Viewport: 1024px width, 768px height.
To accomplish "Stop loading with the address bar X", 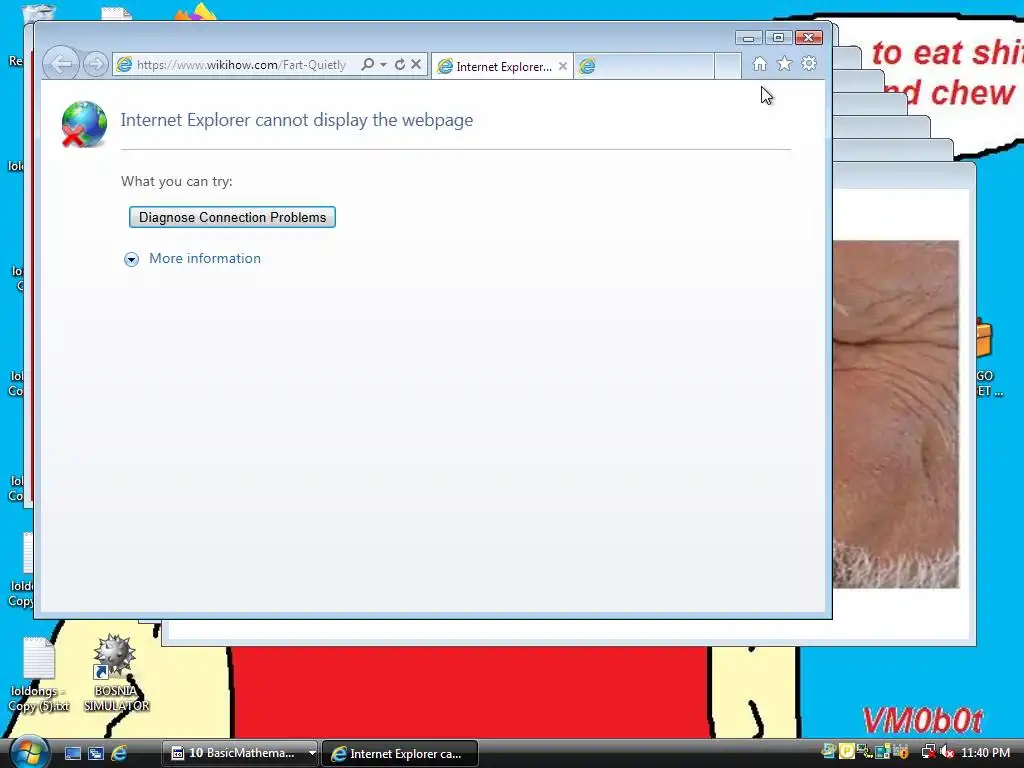I will 416,64.
